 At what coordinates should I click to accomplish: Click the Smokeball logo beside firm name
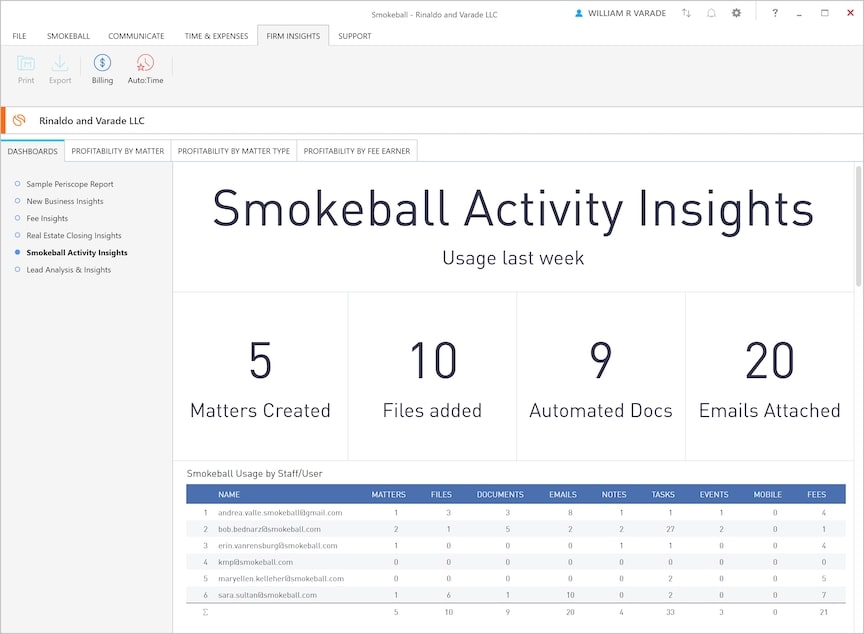pyautogui.click(x=19, y=120)
